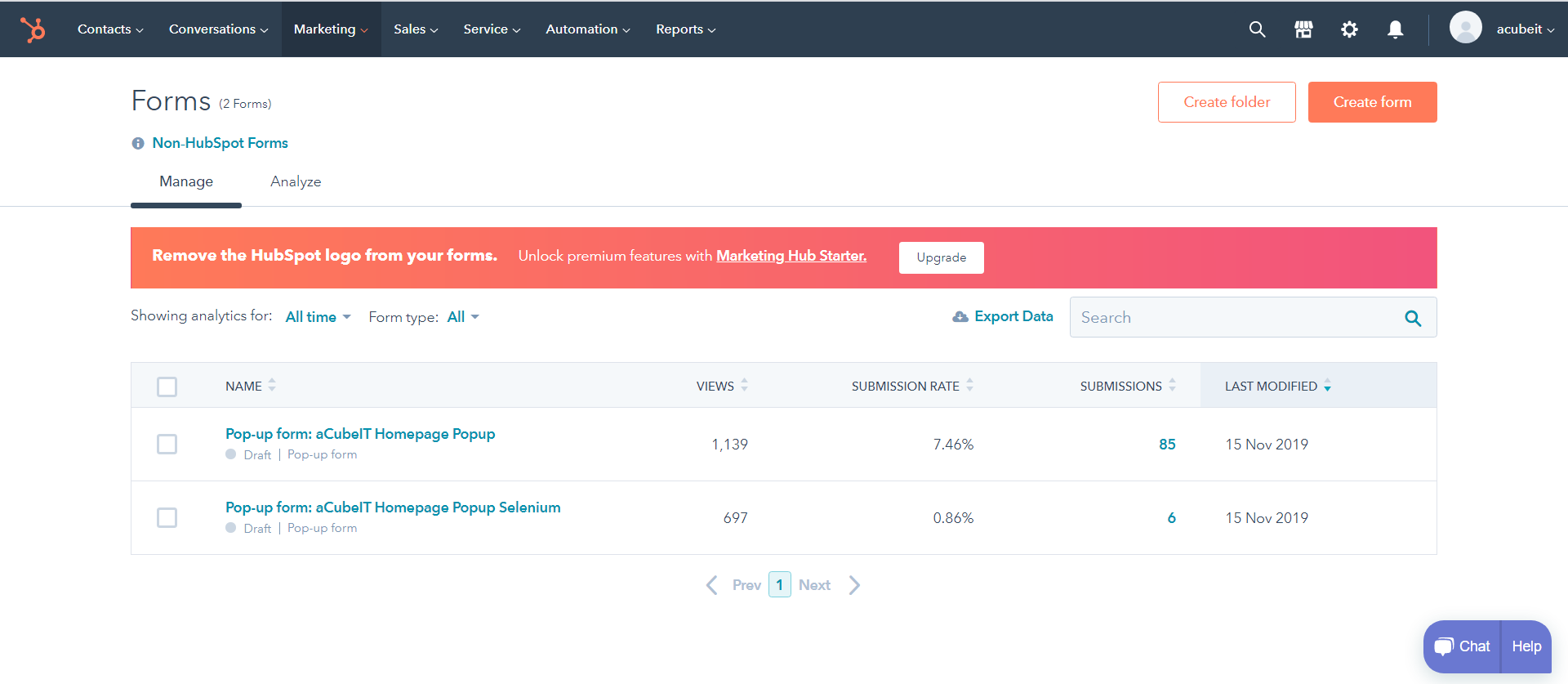
Task: Sort by Name using sort arrows
Action: tap(272, 385)
